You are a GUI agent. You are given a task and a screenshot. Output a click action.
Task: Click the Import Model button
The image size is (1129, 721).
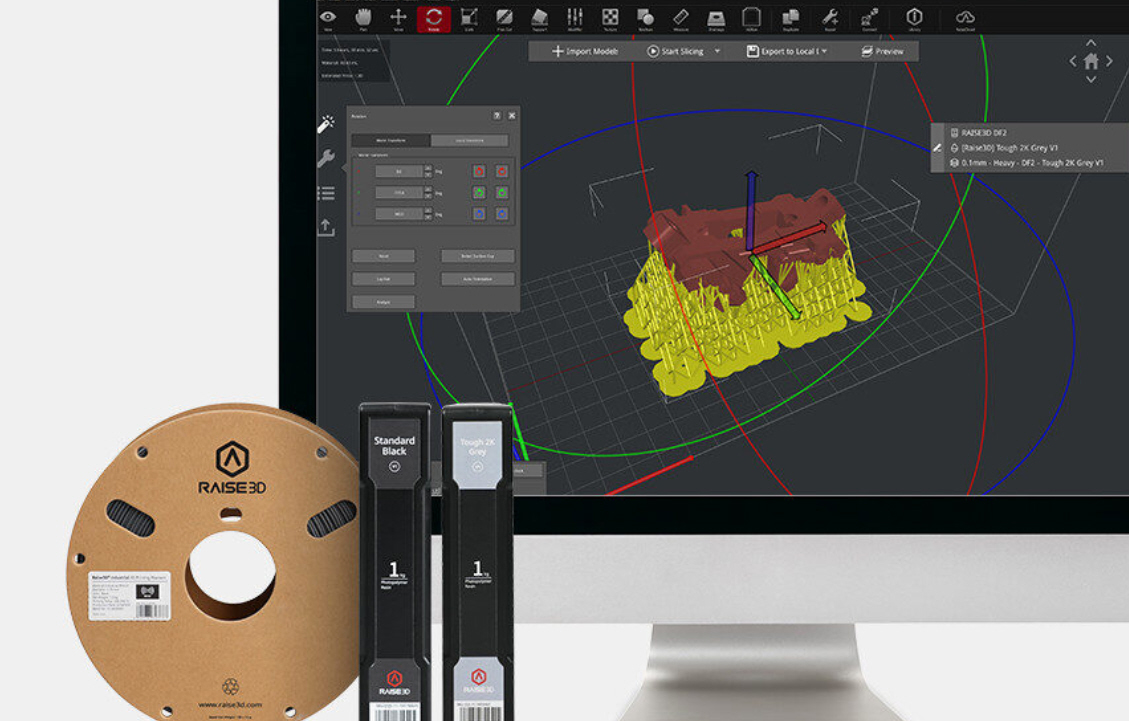pyautogui.click(x=585, y=51)
